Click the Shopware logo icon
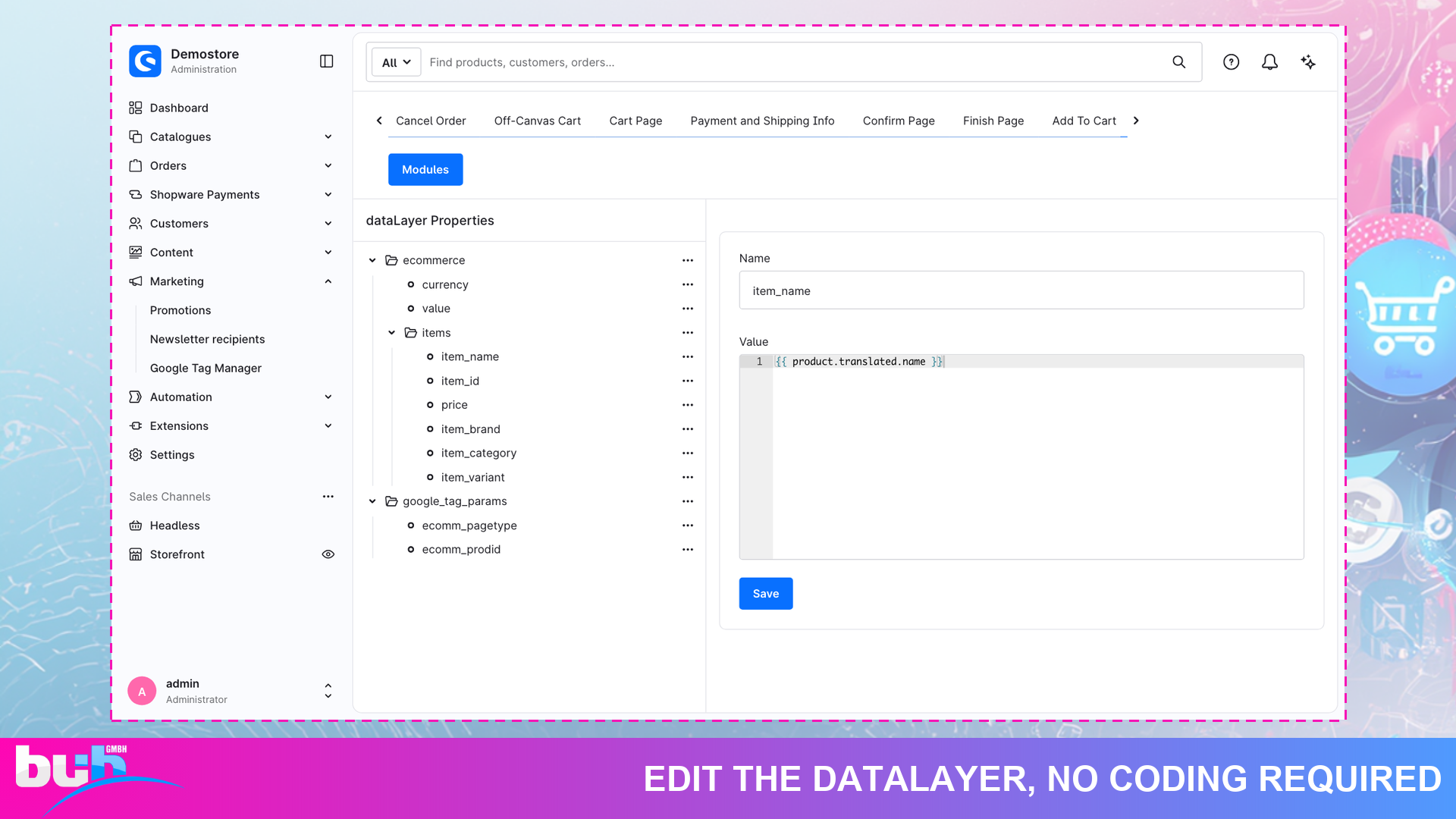This screenshot has height=819, width=1456. point(145,61)
